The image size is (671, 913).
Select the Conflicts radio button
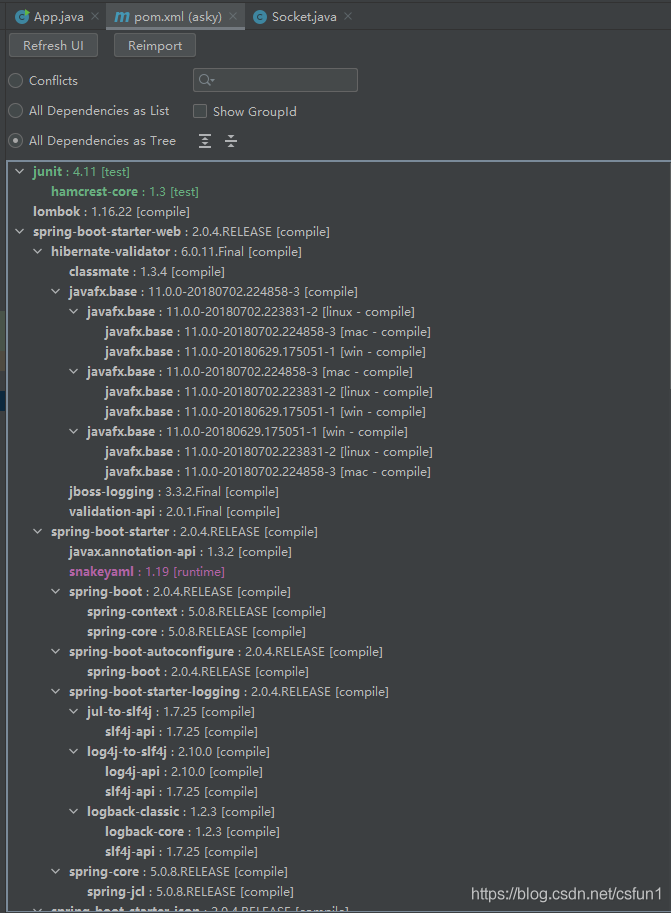[16, 80]
